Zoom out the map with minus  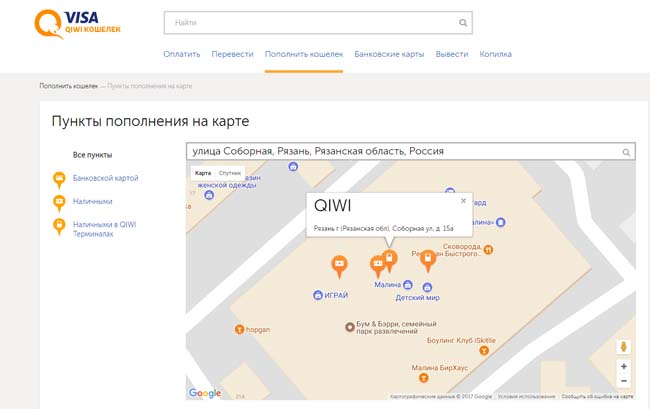(x=623, y=381)
